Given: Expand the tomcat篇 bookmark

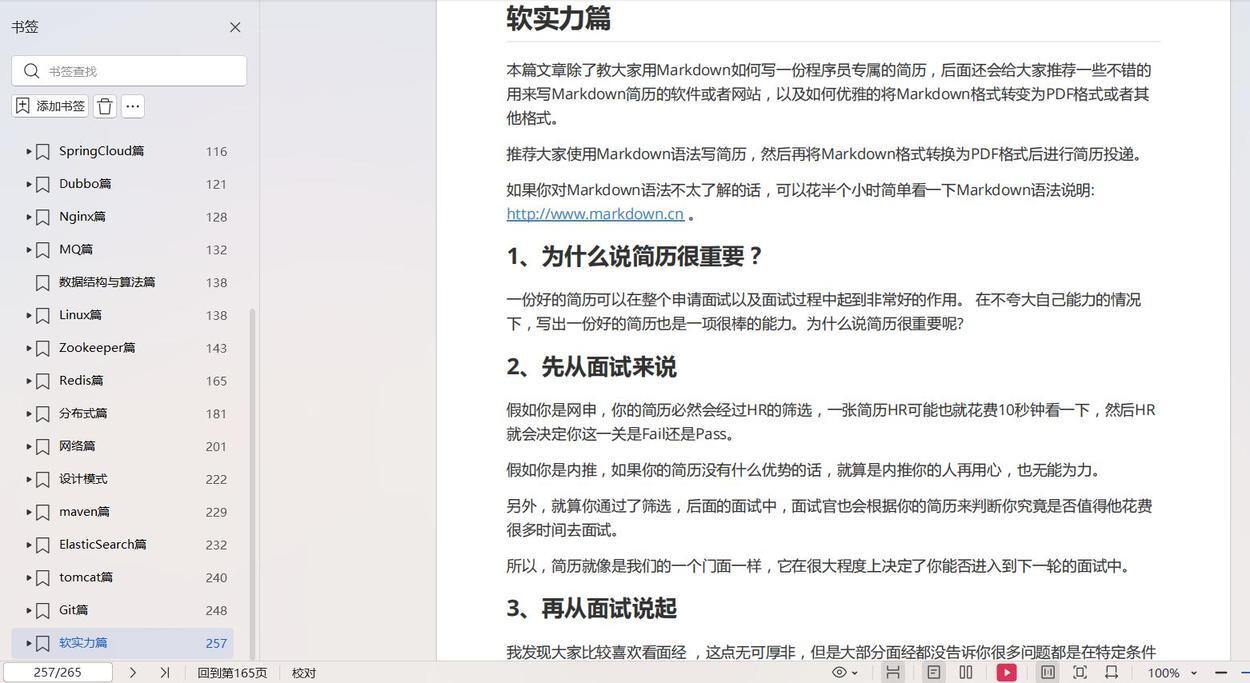Looking at the screenshot, I should pyautogui.click(x=28, y=578).
